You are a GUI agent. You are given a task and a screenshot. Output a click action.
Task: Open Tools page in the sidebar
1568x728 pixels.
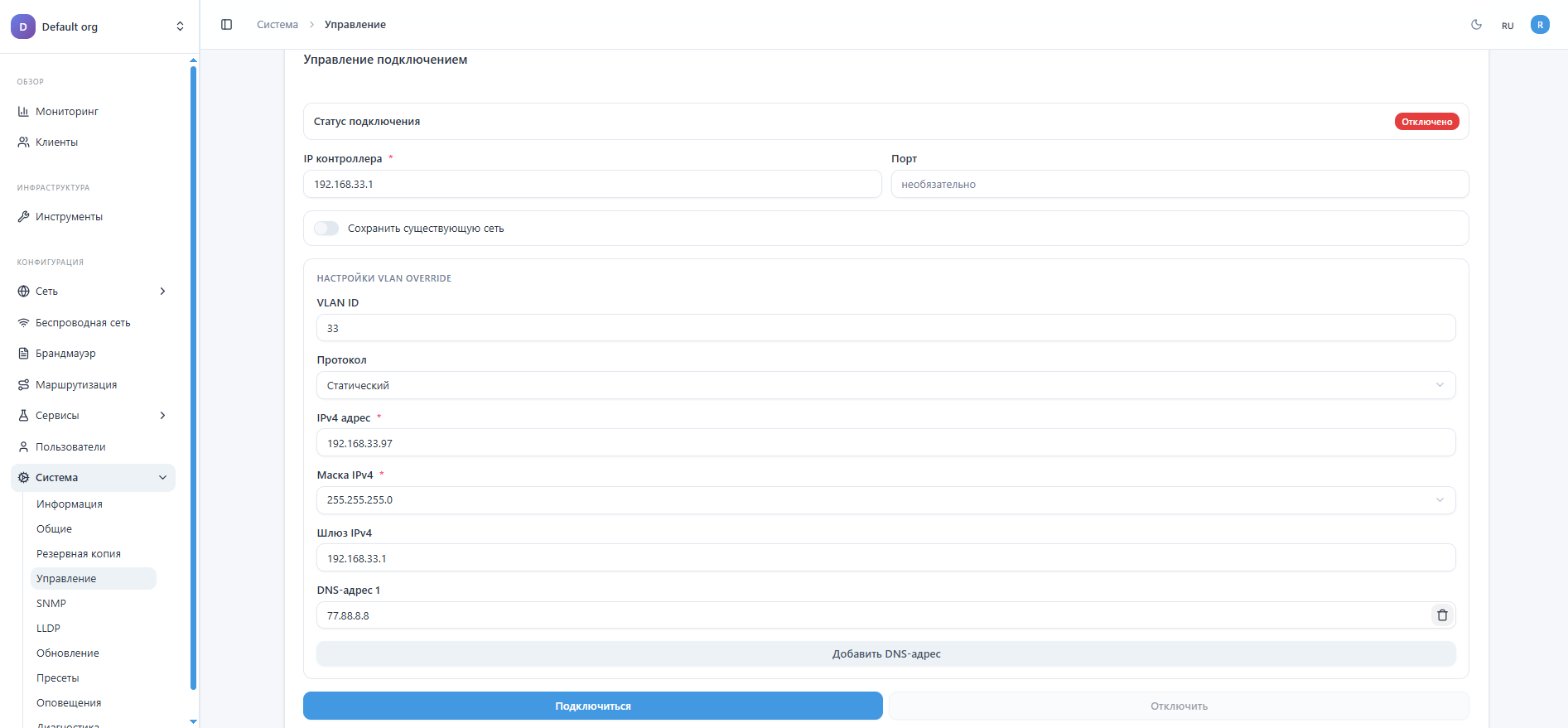point(69,217)
